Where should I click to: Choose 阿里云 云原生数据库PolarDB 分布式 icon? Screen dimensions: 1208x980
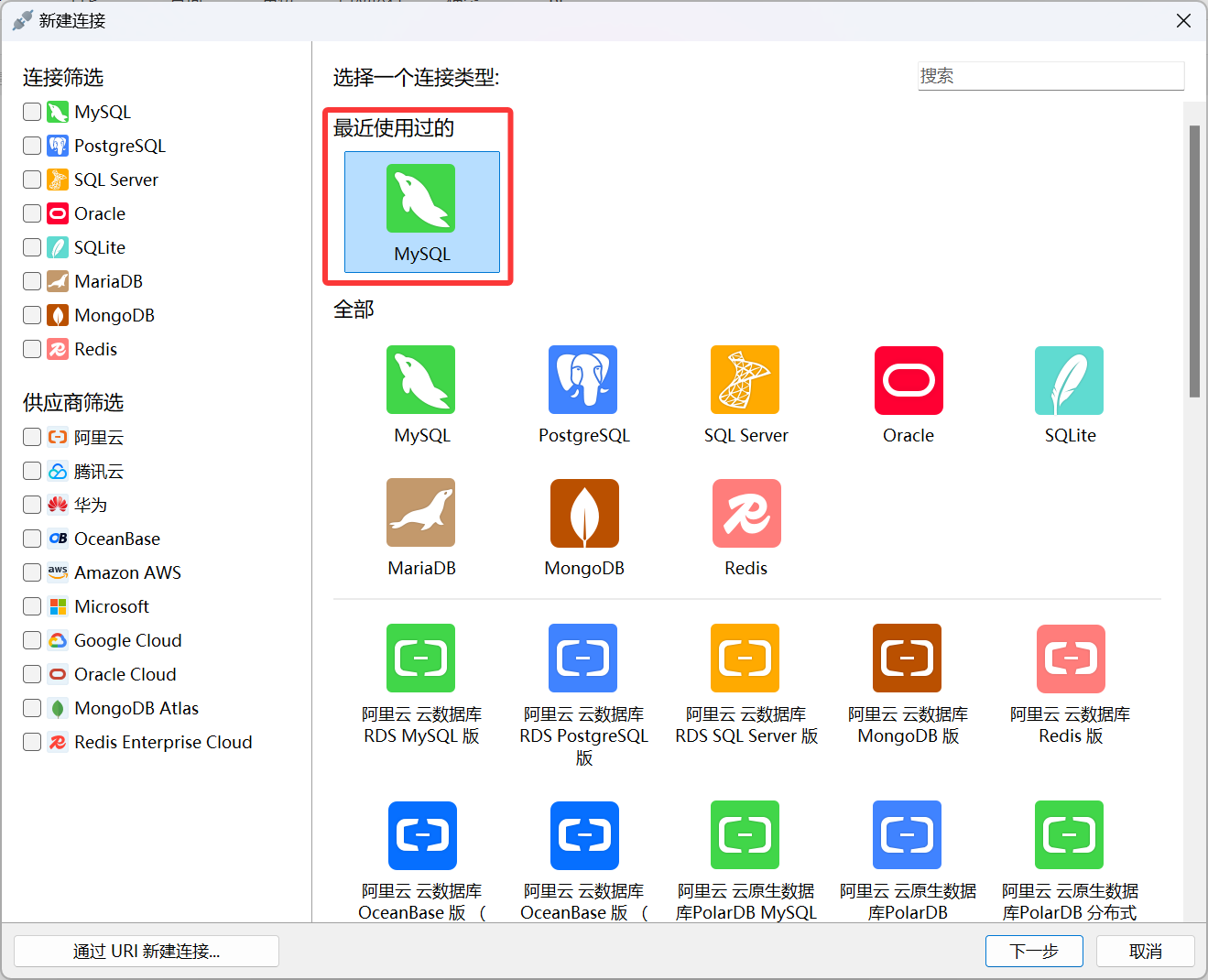pyautogui.click(x=1070, y=834)
